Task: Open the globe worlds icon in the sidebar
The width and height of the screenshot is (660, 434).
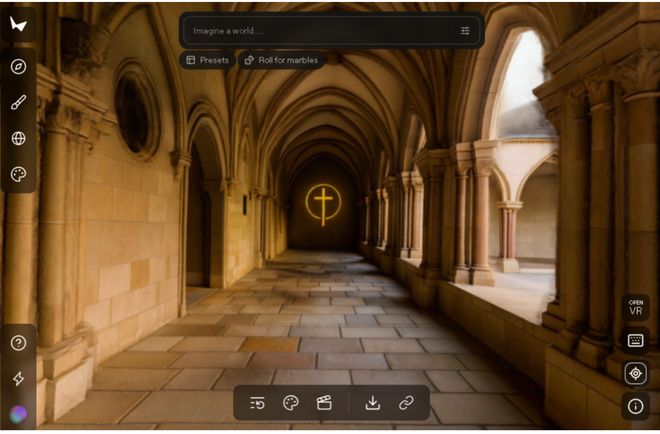Action: [x=18, y=138]
